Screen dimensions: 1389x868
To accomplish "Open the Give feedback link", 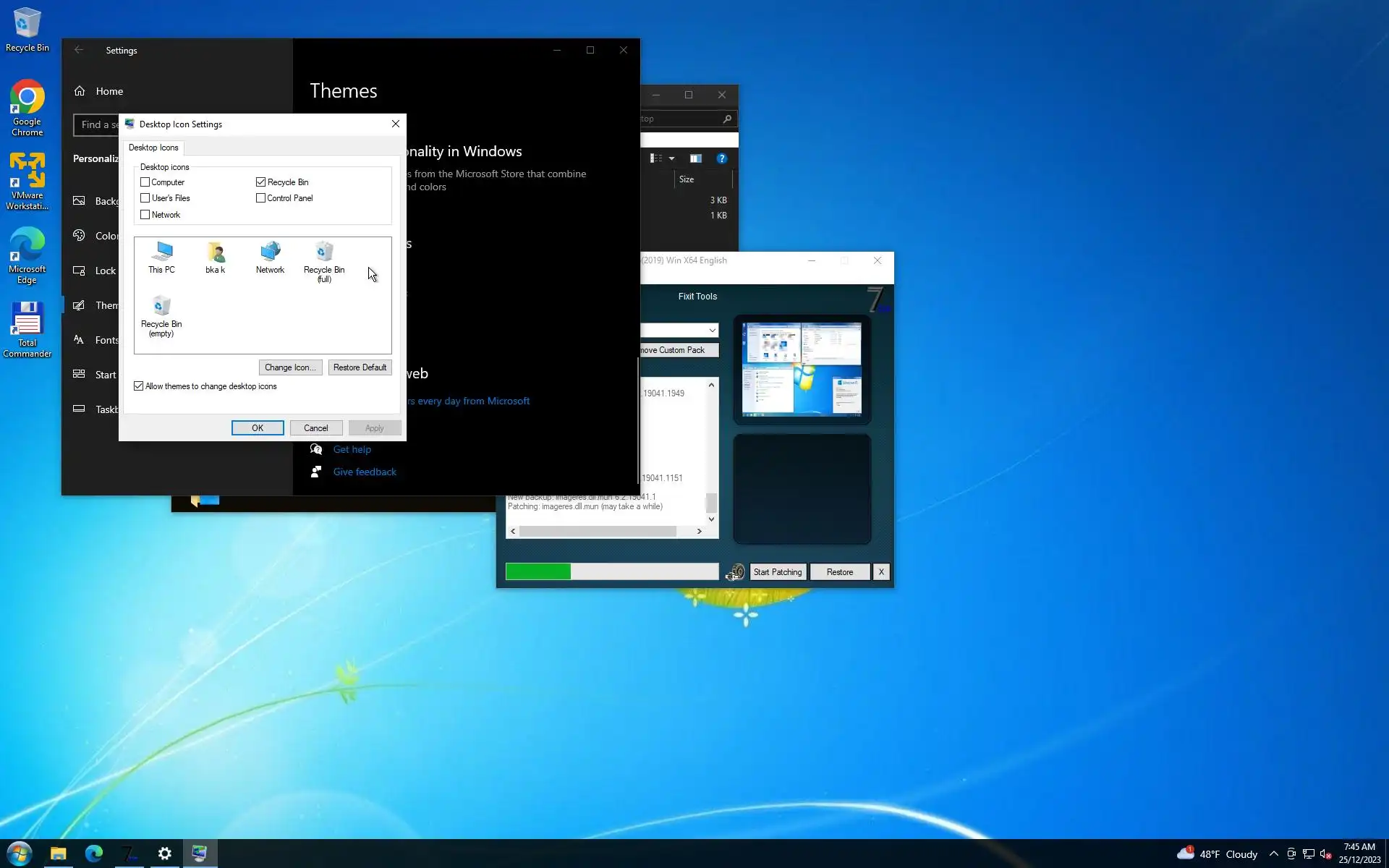I will pos(365,472).
